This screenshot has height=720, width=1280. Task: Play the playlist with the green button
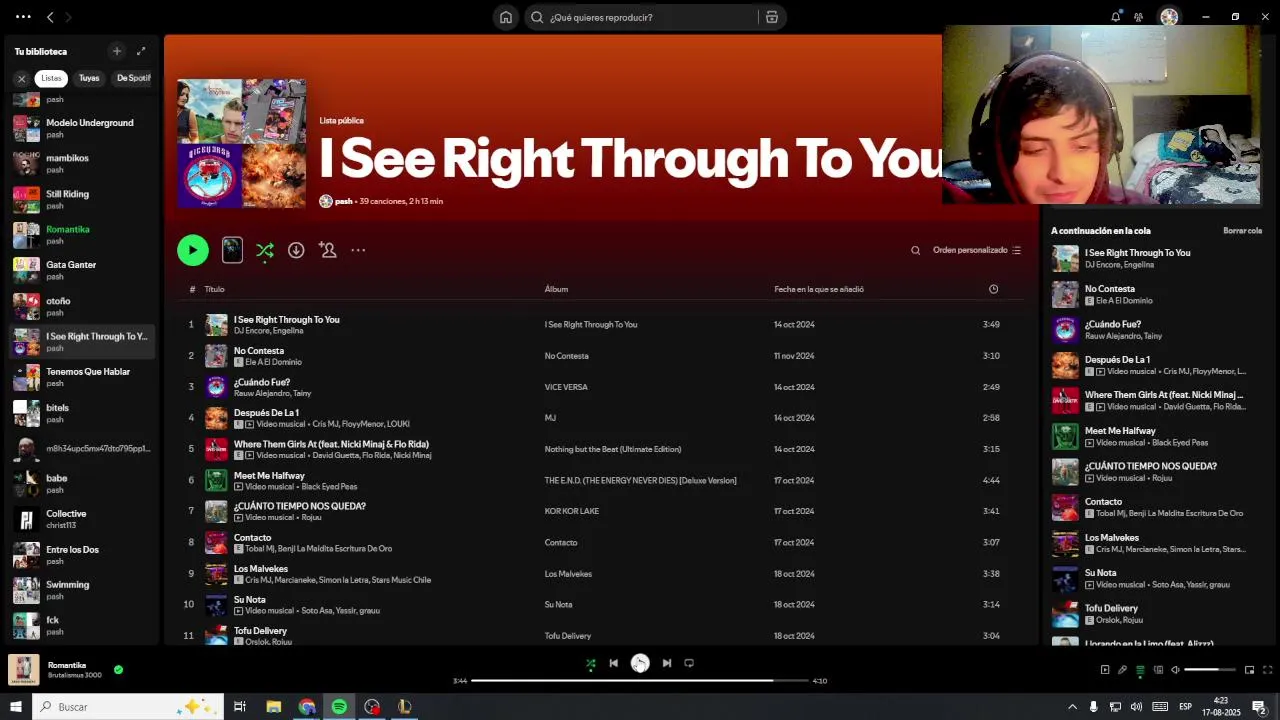pyautogui.click(x=193, y=250)
